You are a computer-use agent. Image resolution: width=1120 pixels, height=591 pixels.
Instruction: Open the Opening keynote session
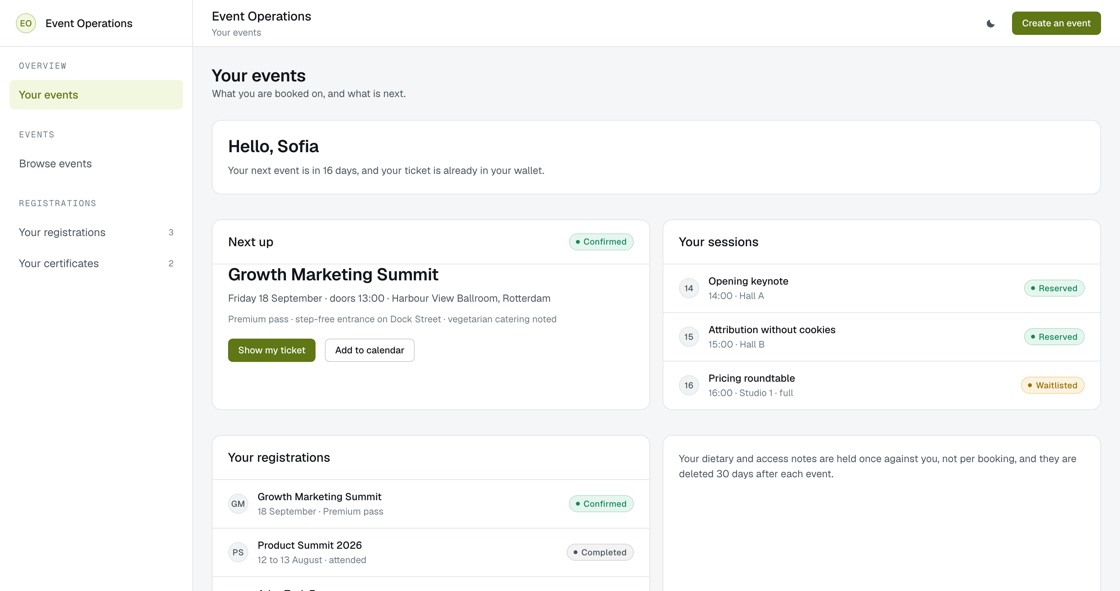[881, 289]
